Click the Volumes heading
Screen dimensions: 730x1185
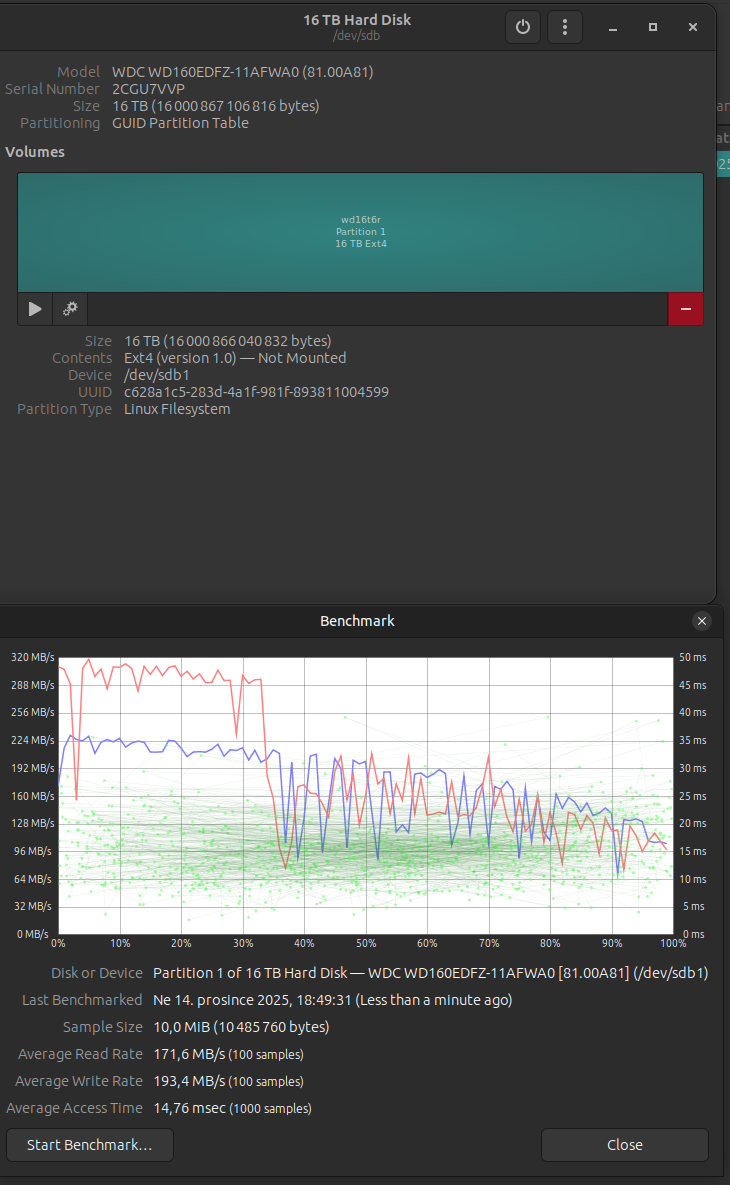(x=35, y=152)
